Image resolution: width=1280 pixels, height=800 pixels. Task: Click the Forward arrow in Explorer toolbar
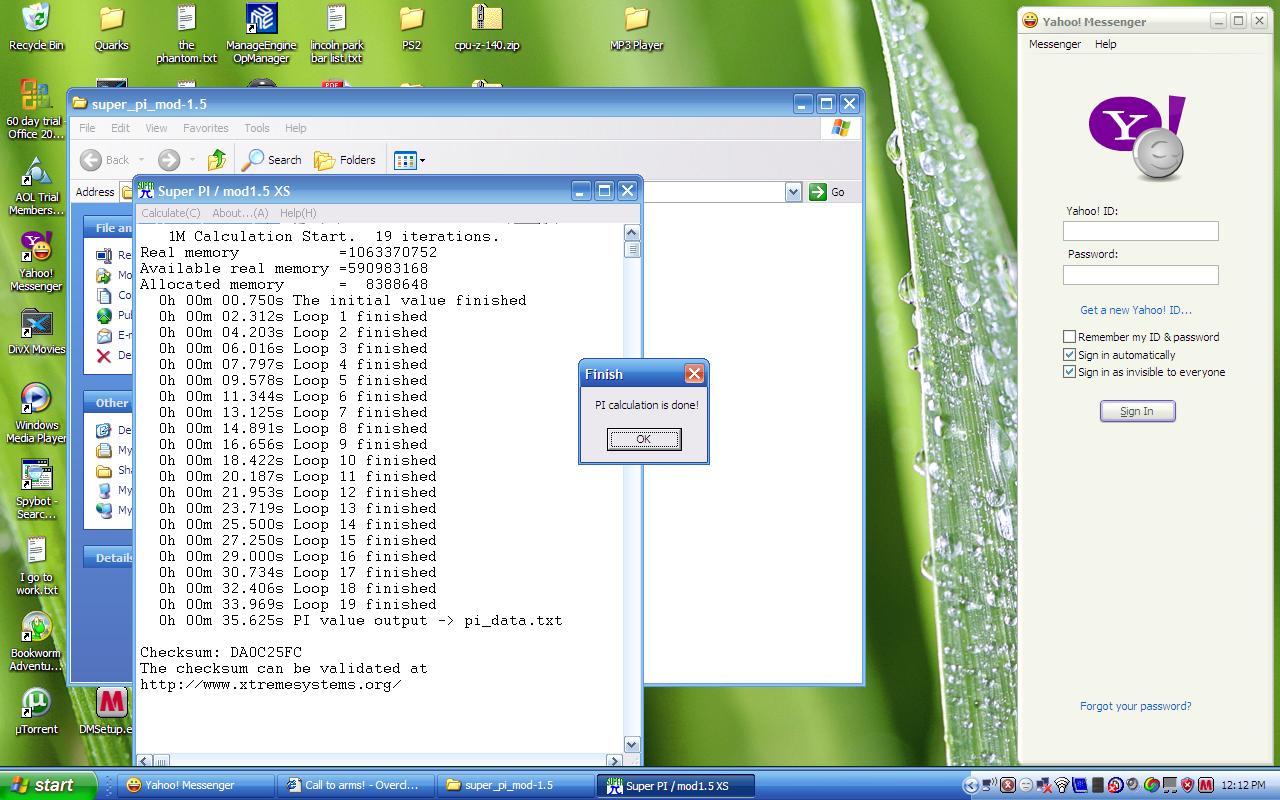(x=168, y=160)
